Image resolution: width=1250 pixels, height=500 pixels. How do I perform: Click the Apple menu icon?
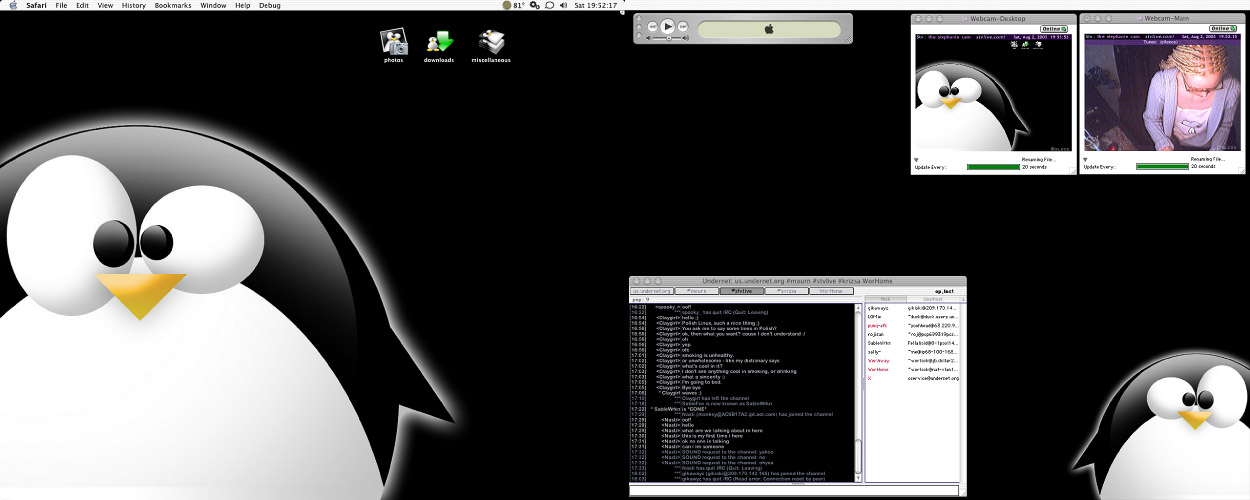(x=13, y=6)
